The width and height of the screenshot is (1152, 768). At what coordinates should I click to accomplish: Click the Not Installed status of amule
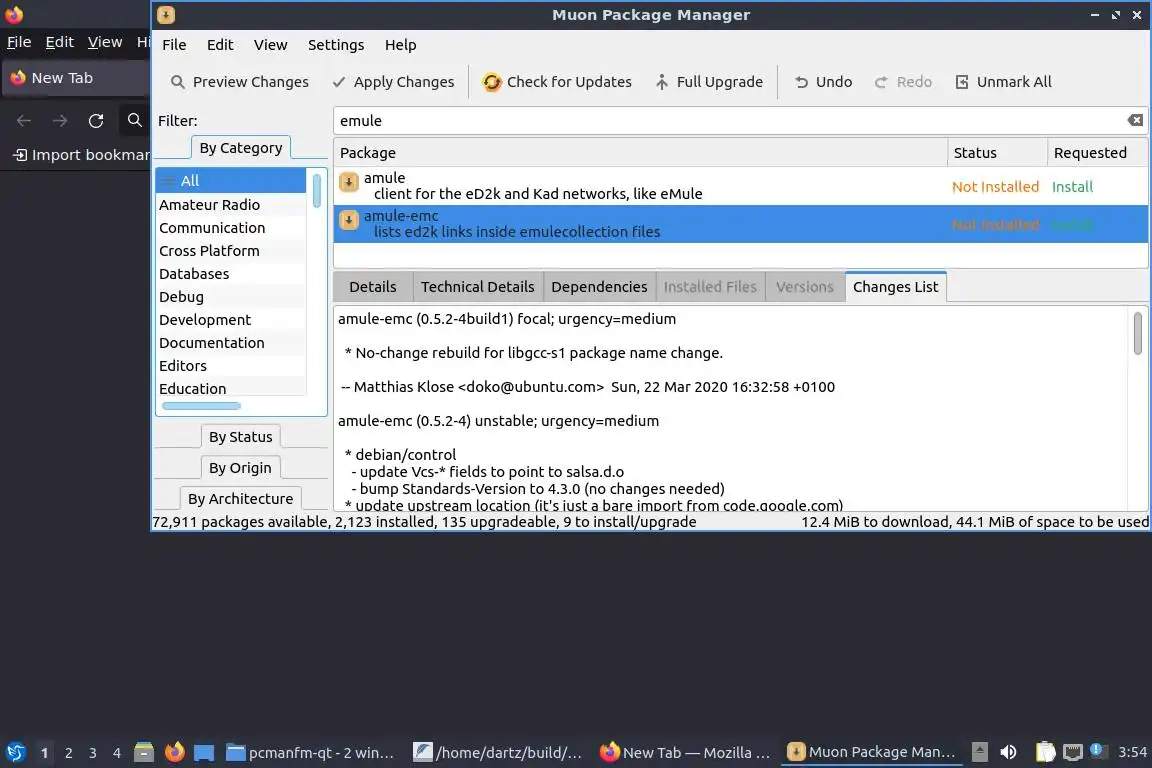[995, 187]
